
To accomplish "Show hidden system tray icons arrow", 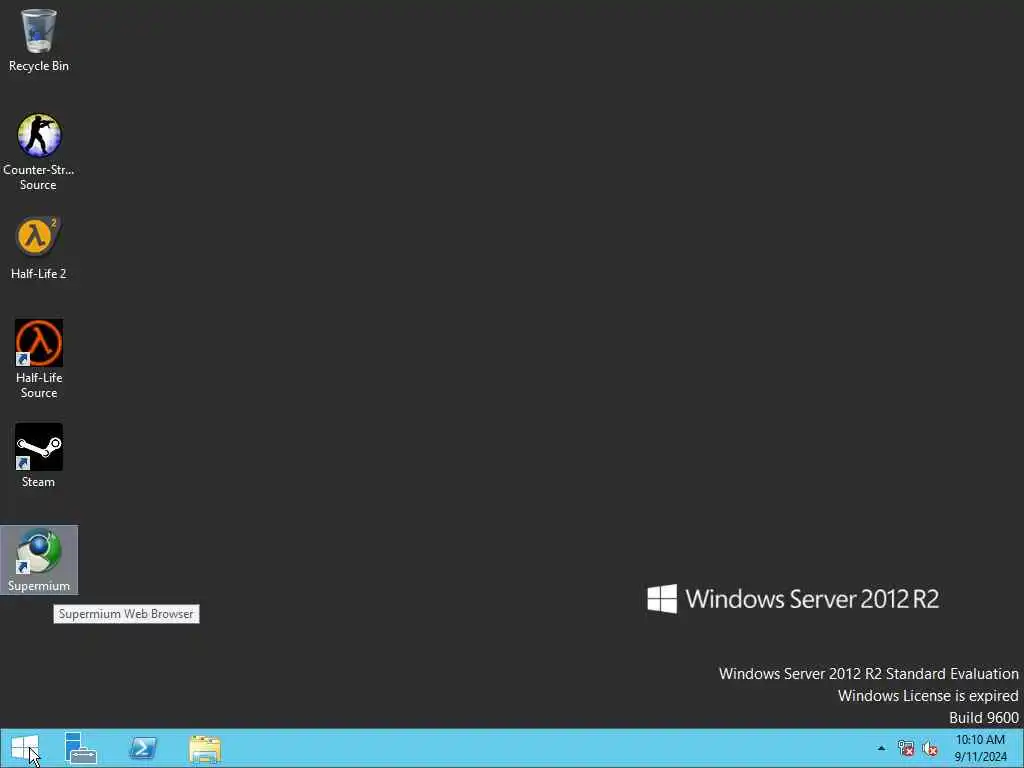I will tap(881, 748).
